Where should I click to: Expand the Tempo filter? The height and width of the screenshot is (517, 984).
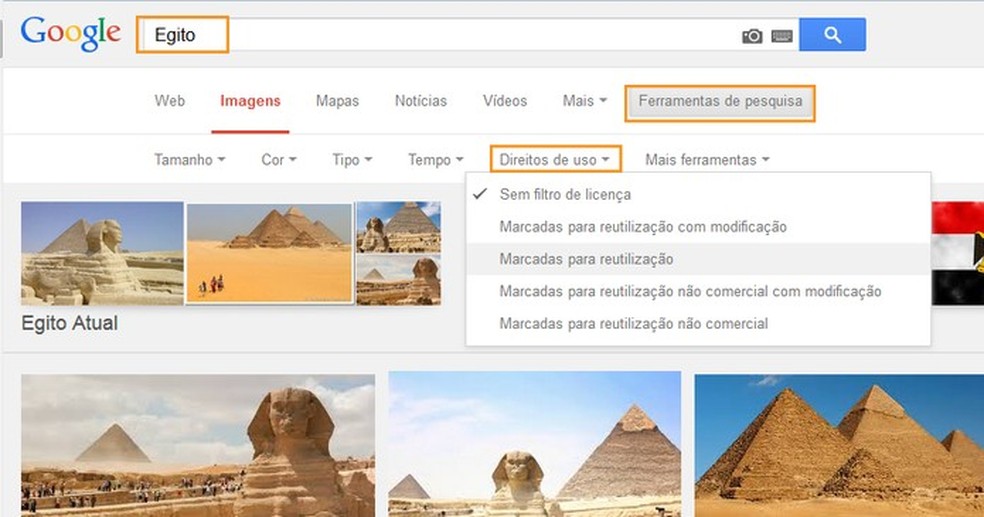[x=436, y=160]
